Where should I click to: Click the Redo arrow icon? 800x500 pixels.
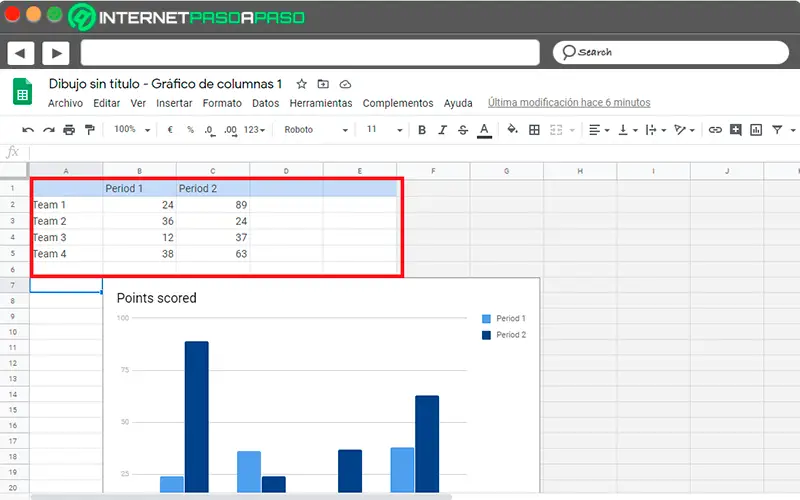click(x=48, y=130)
